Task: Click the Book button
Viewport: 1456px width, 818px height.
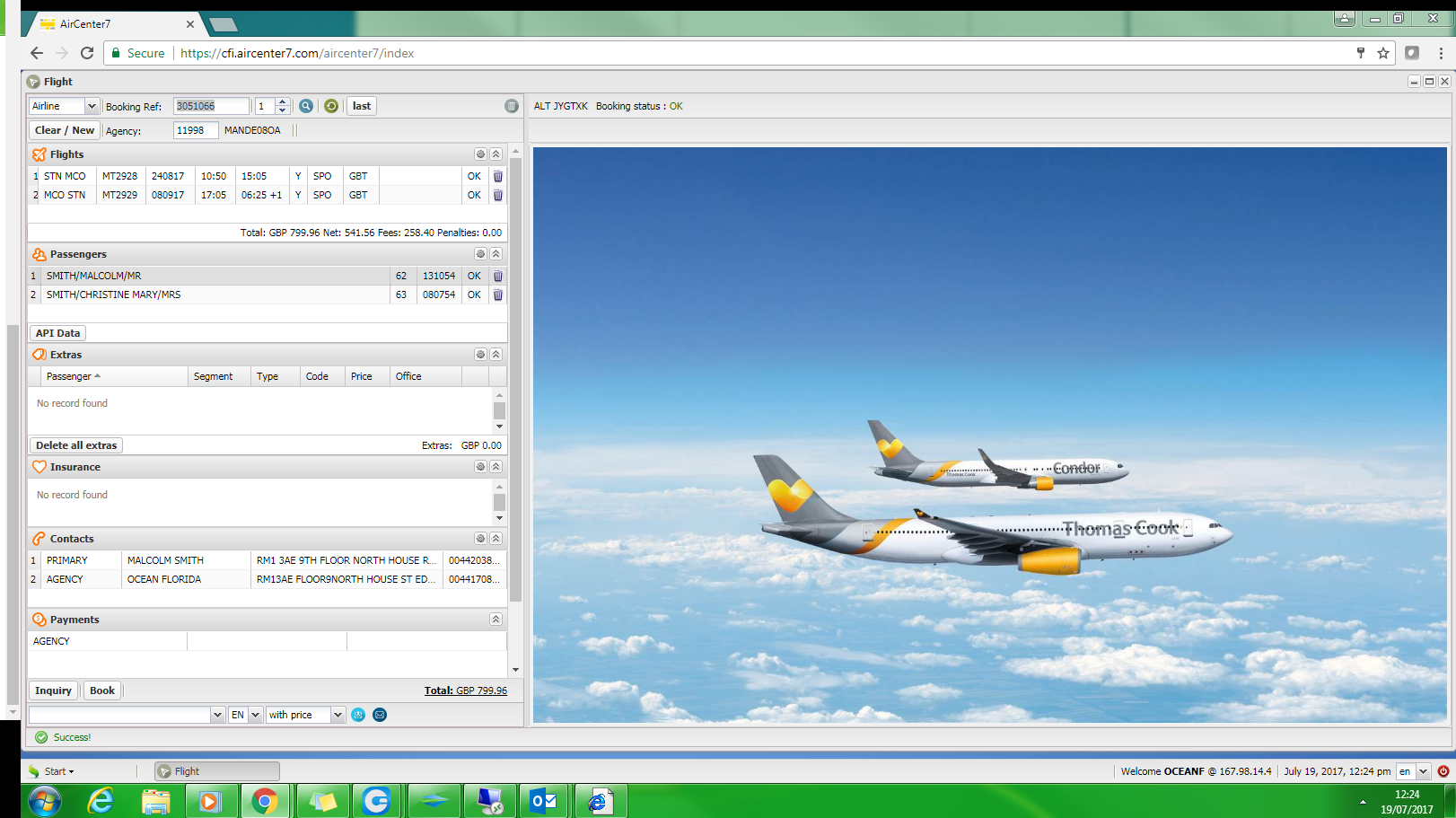Action: [102, 690]
